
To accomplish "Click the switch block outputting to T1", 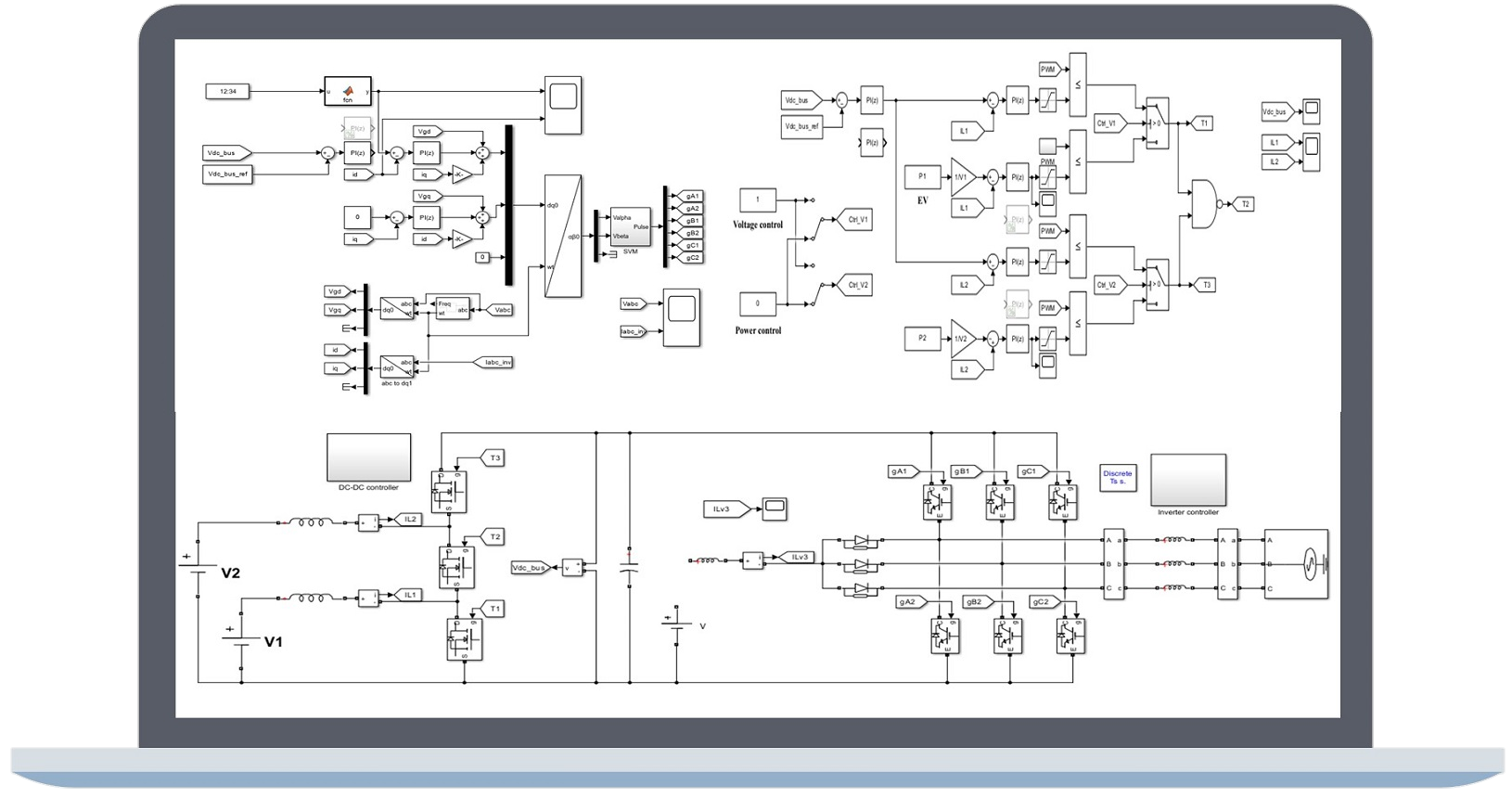I will click(1157, 122).
